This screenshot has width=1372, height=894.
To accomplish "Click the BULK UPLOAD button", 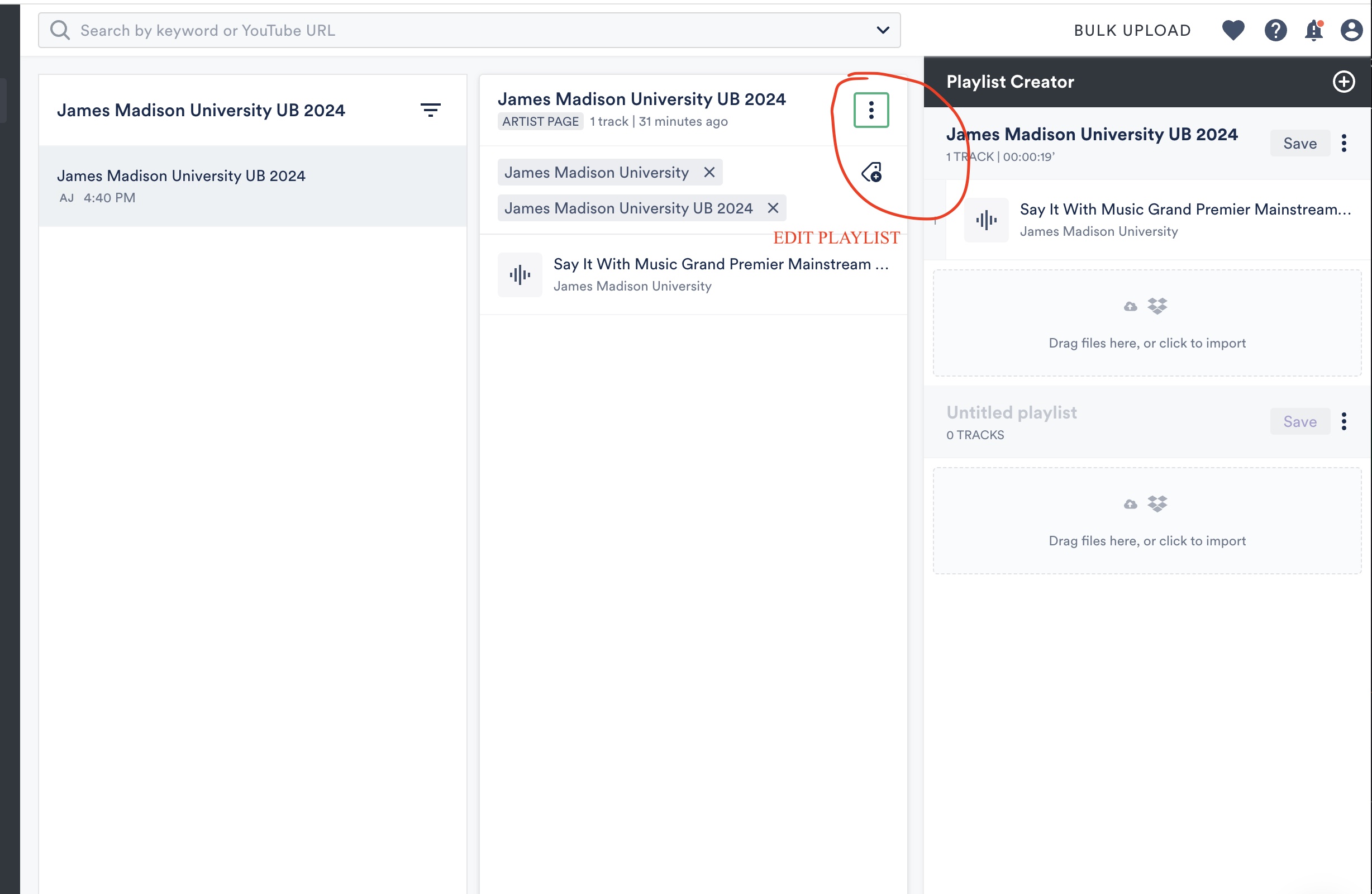I will pyautogui.click(x=1132, y=30).
